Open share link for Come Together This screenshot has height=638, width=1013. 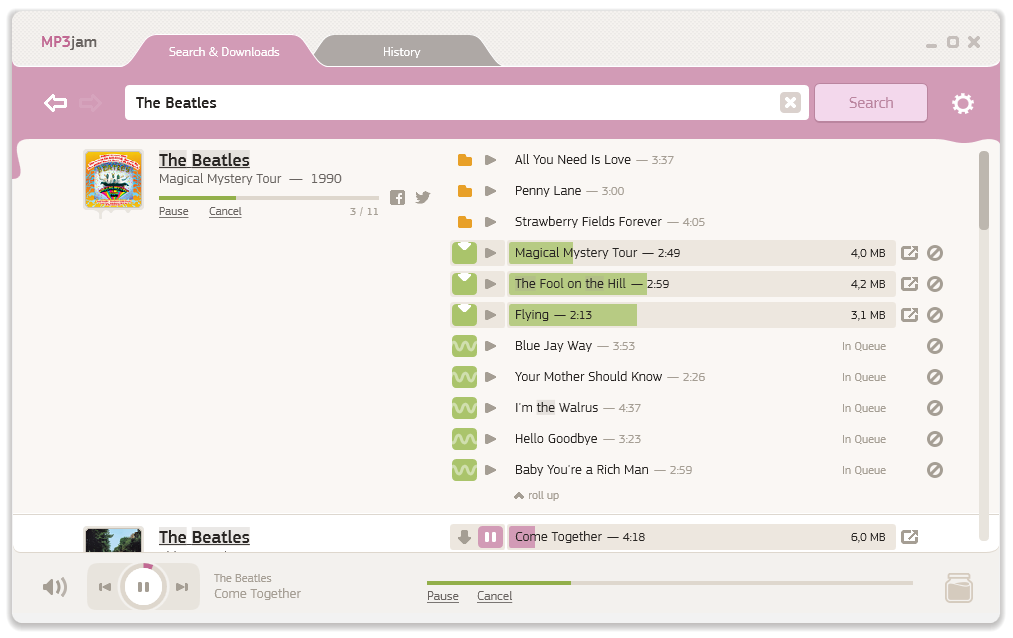point(910,537)
